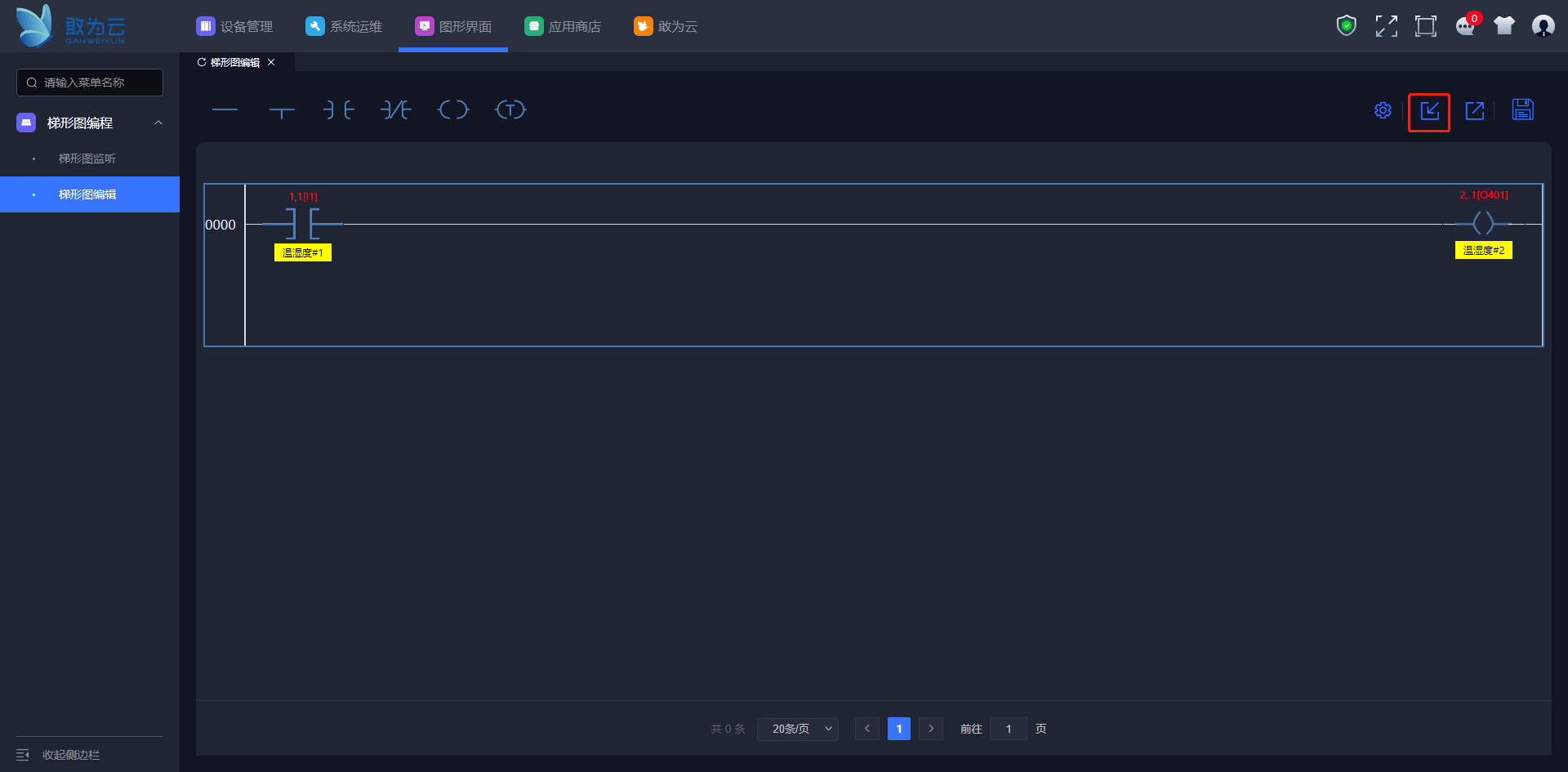Go to the next page arrow
This screenshot has width=1568, height=772.
pyautogui.click(x=931, y=729)
